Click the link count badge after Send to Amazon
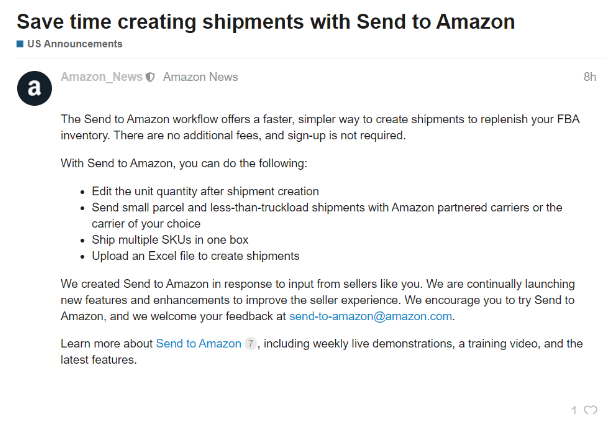The height and width of the screenshot is (422, 614). tap(250, 344)
